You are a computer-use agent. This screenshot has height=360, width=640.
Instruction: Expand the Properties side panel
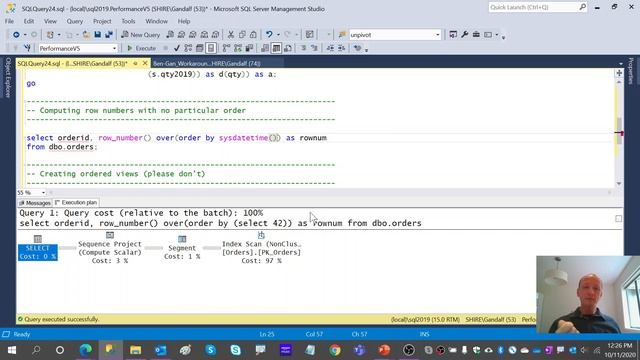(x=631, y=71)
